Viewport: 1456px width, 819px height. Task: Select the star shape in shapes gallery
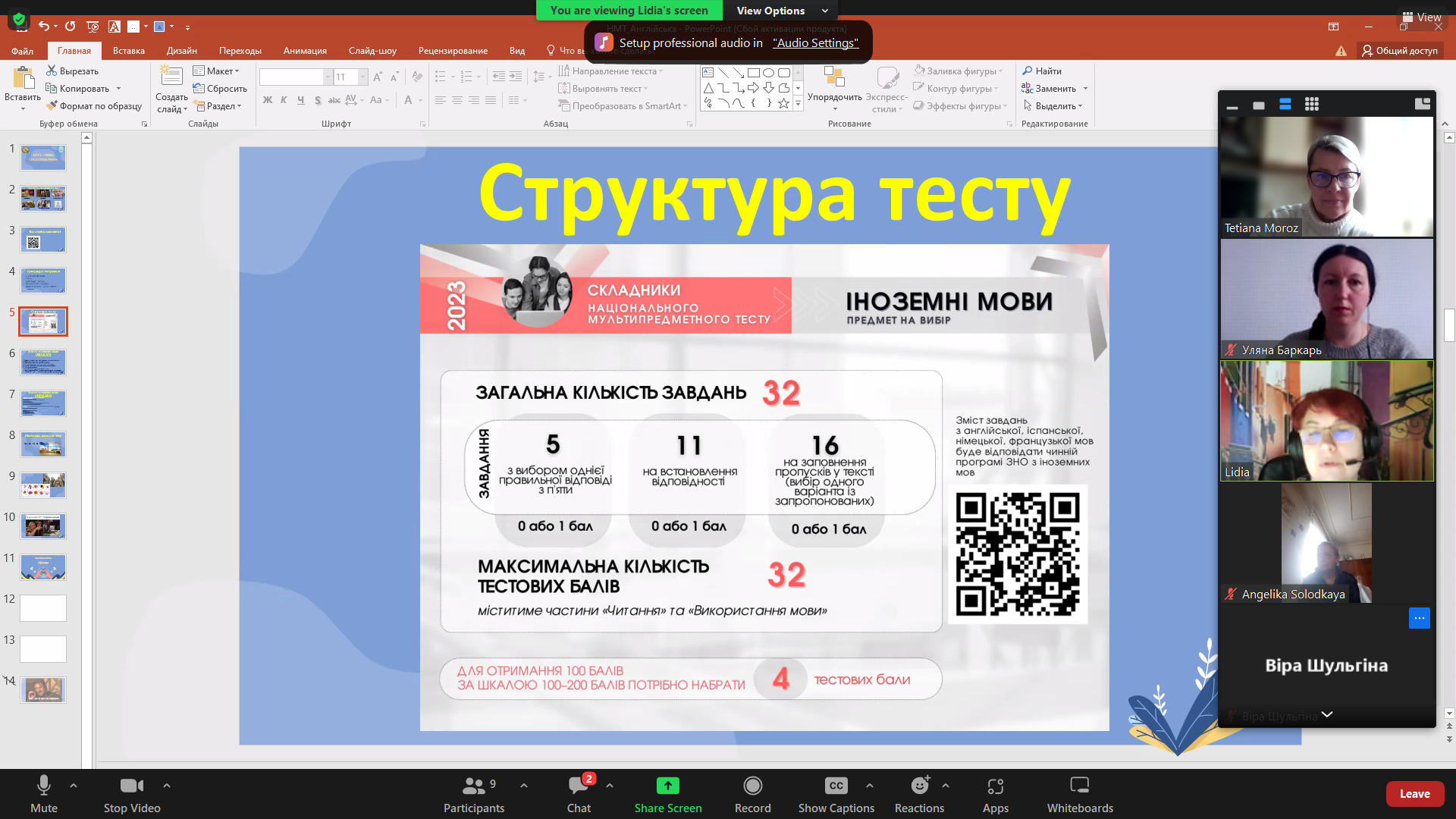(783, 102)
